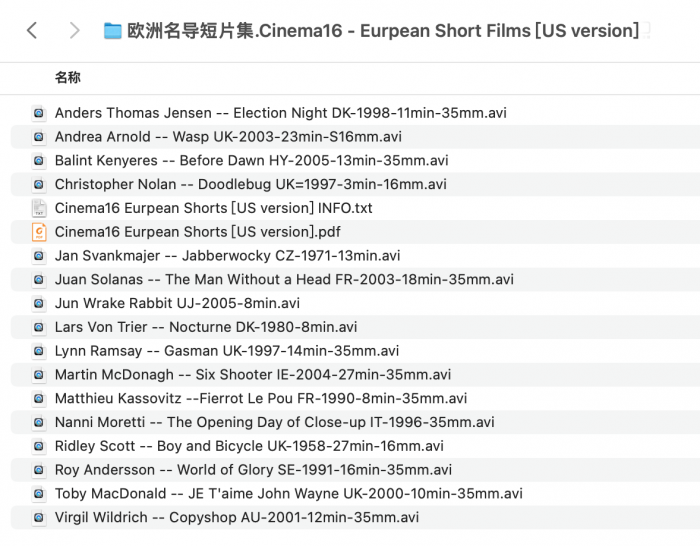Image resolution: width=700 pixels, height=546 pixels.
Task: Click the text file icon beside INFO.txt
Action: pos(39,208)
